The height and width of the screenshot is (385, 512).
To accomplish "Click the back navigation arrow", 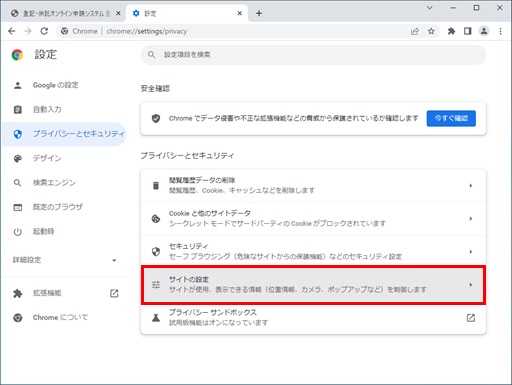I will click(x=12, y=31).
